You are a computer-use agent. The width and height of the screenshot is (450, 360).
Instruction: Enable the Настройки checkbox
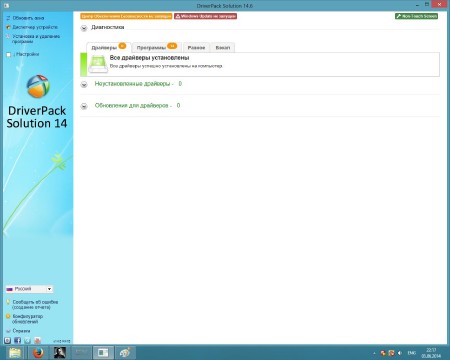9,54
